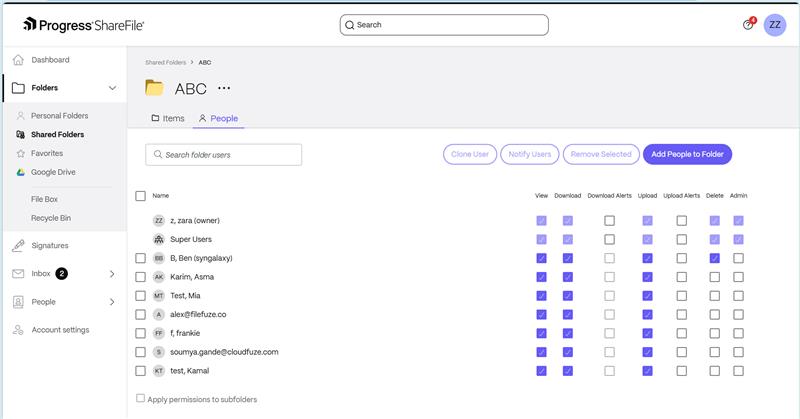The image size is (800, 419).
Task: Click the user name alex@filefuze.co
Action: point(198,314)
